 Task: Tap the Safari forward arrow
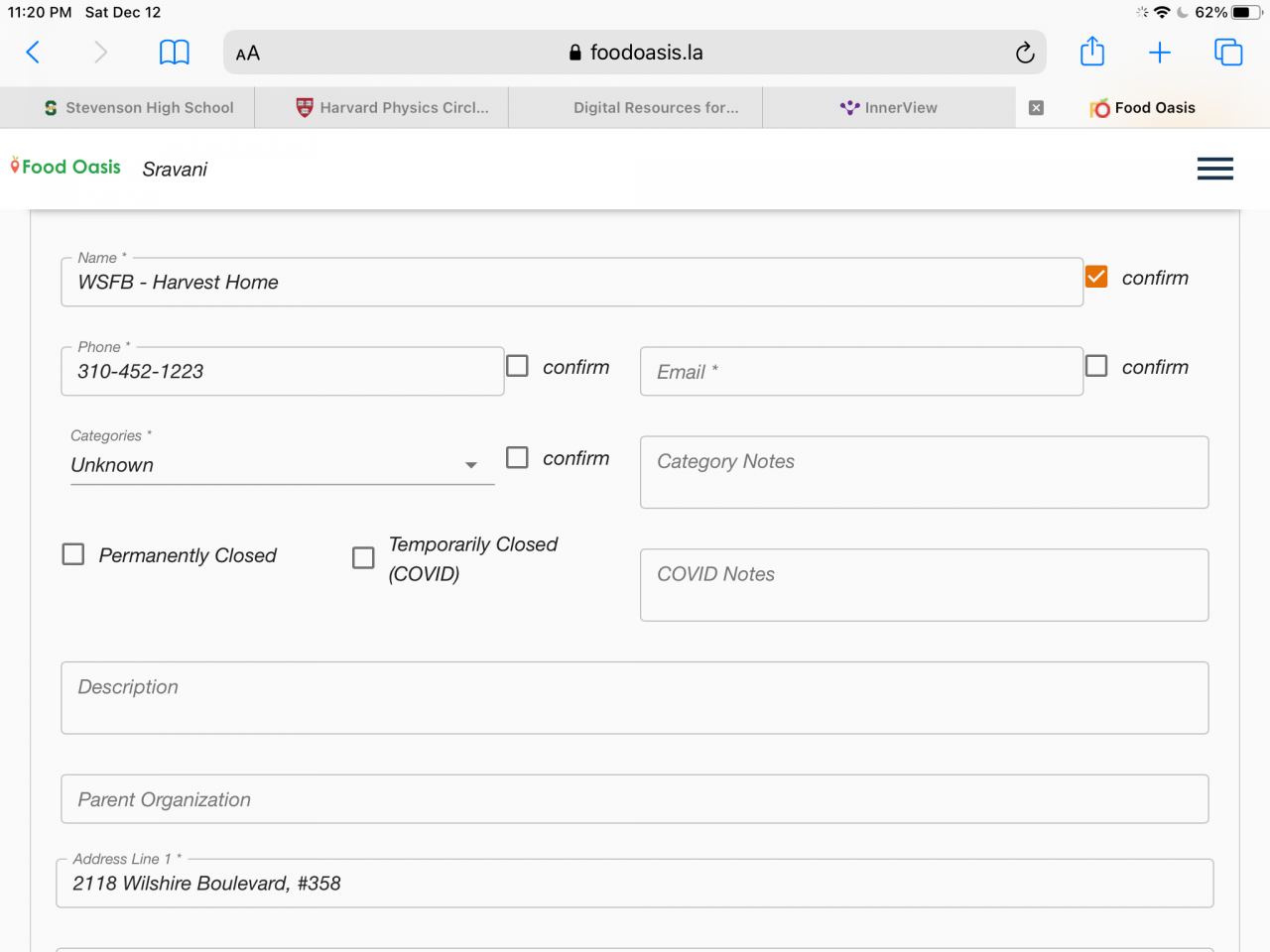click(100, 53)
